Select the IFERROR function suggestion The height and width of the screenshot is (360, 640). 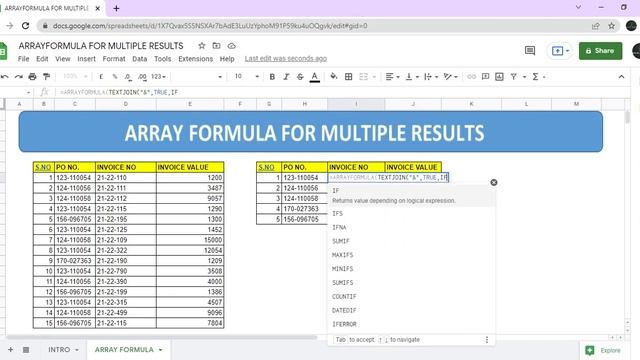[411, 324]
